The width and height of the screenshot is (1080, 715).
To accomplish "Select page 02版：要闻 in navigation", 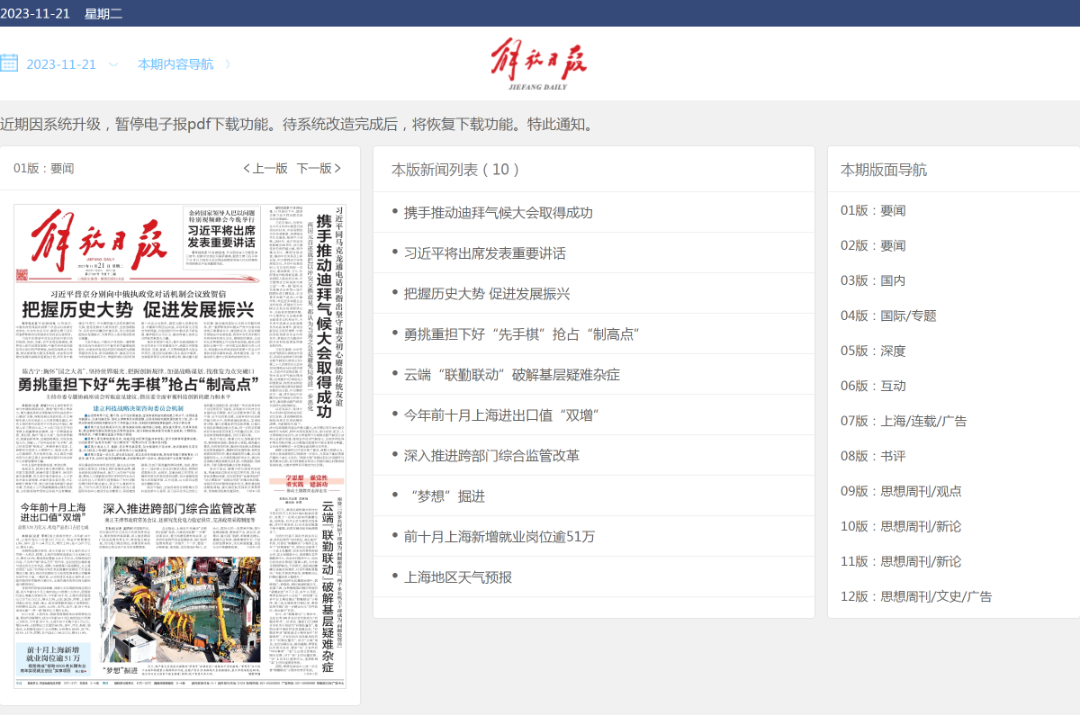I will [873, 245].
